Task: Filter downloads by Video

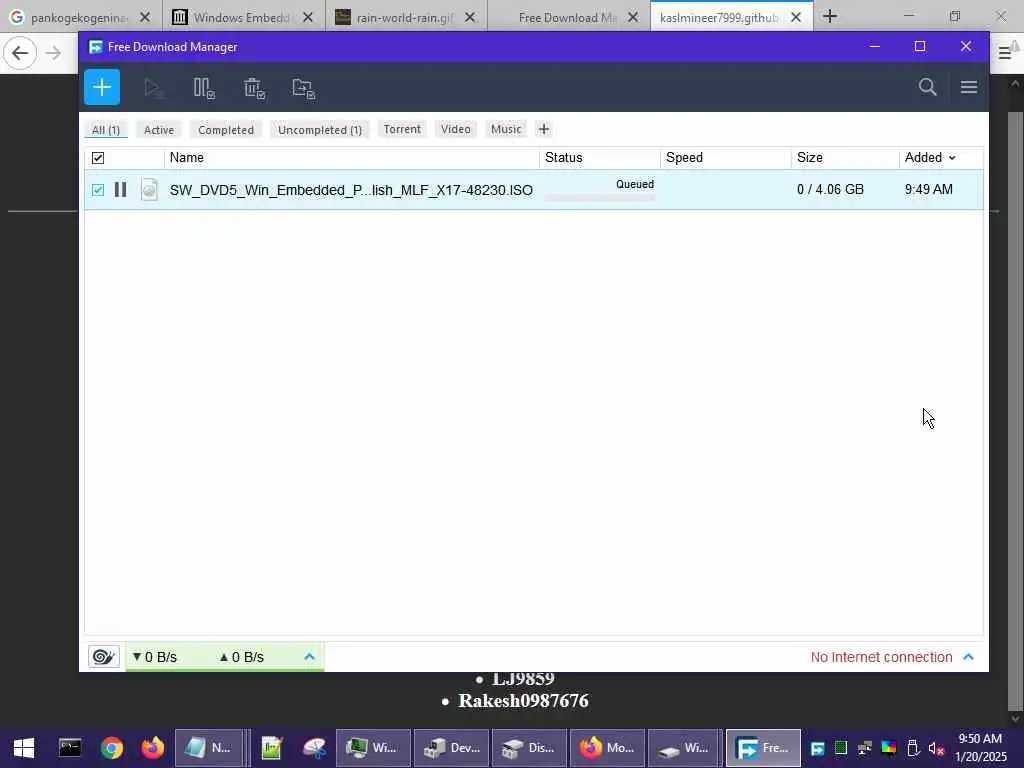Action: pos(456,129)
